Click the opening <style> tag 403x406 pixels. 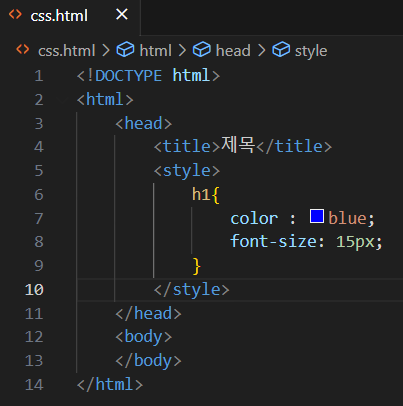tap(187, 171)
